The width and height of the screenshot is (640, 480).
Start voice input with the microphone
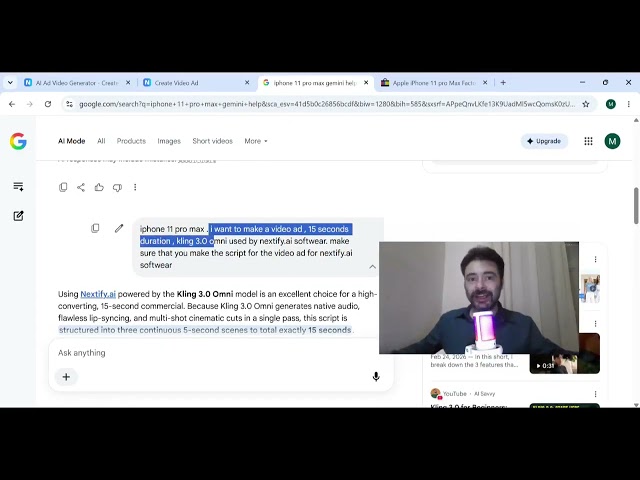point(376,377)
